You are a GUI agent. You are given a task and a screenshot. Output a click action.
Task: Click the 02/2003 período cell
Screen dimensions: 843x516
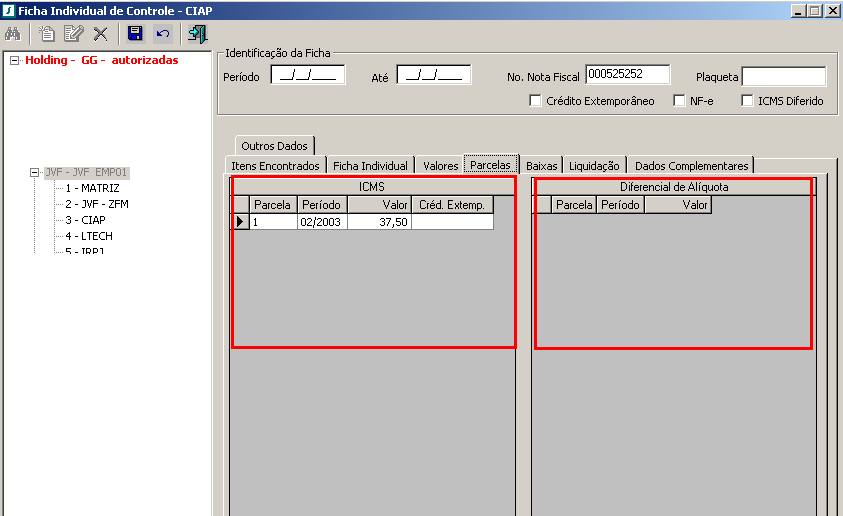point(322,222)
